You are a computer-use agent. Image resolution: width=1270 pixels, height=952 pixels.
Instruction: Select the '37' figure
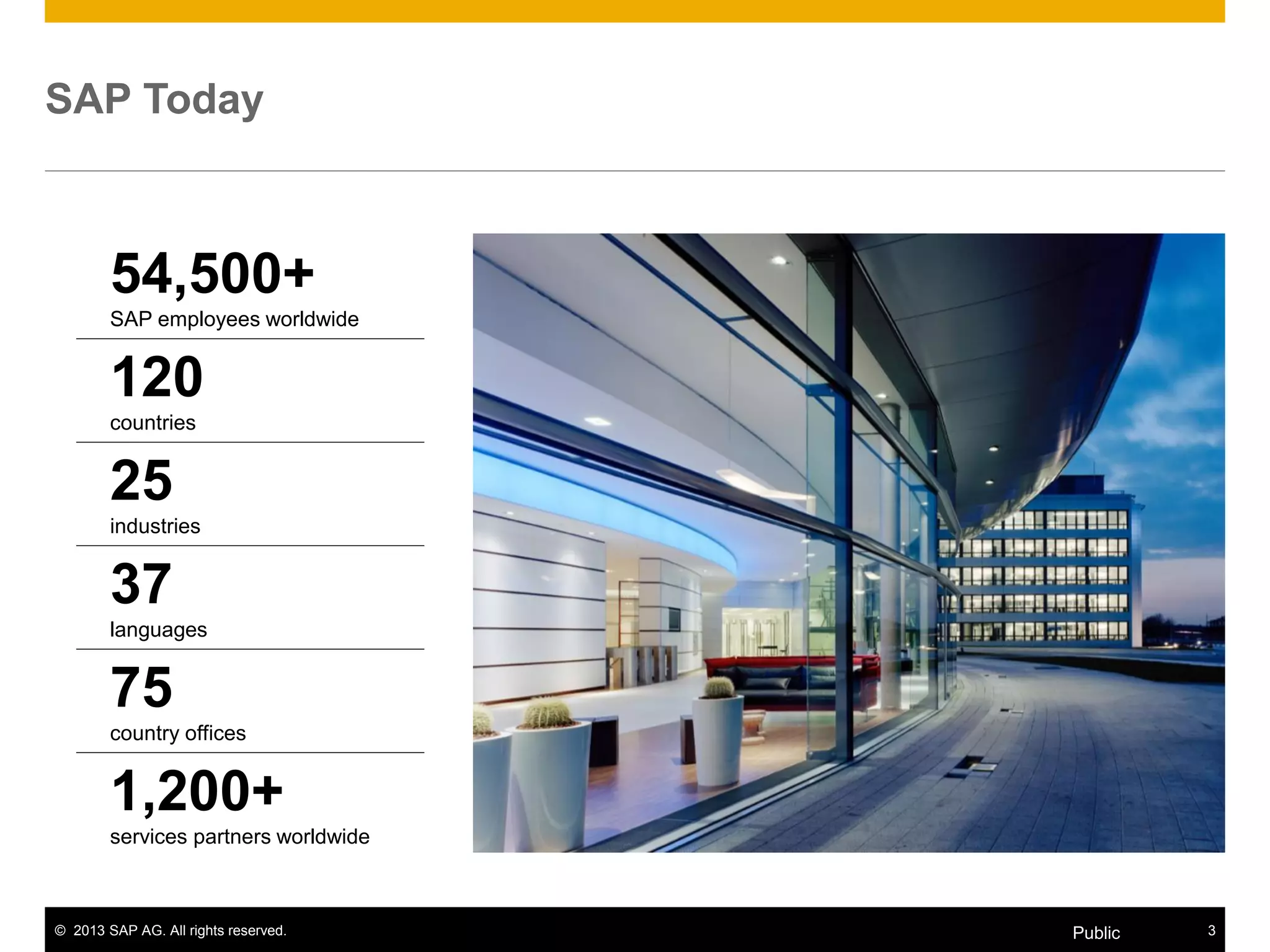[141, 584]
